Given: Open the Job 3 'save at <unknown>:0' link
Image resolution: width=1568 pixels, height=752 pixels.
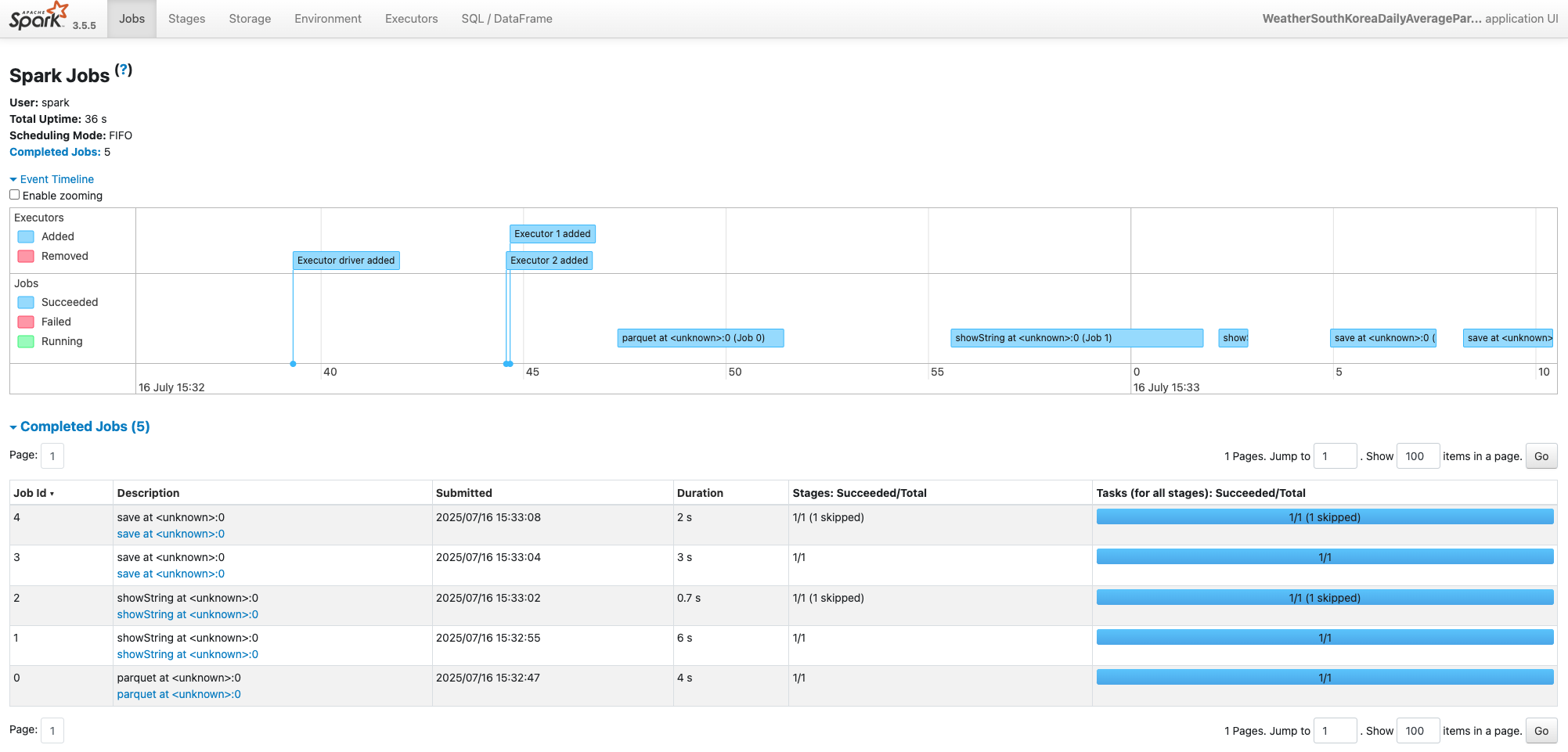Looking at the screenshot, I should (171, 574).
